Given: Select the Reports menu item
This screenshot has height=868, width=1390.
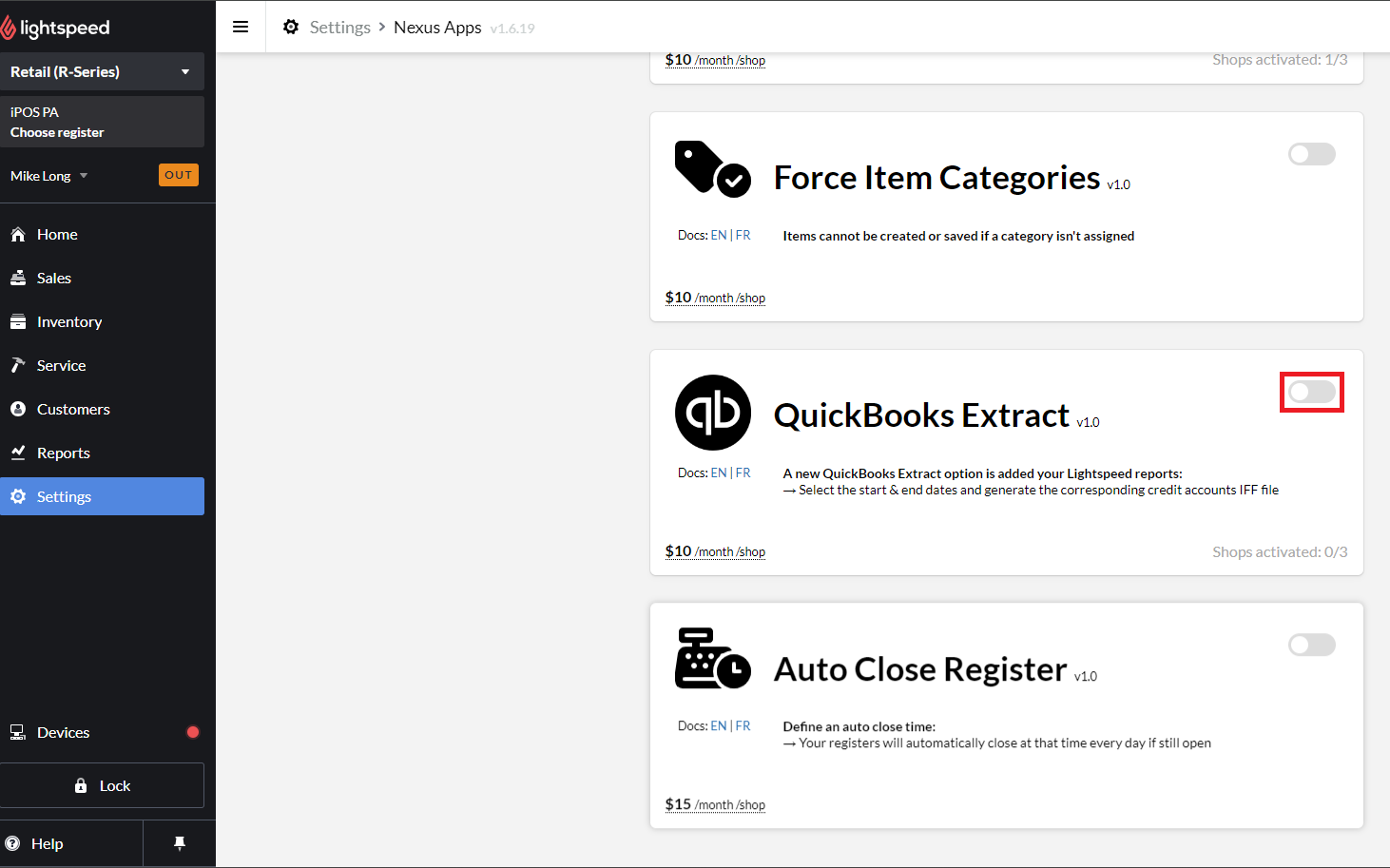Looking at the screenshot, I should (102, 453).
